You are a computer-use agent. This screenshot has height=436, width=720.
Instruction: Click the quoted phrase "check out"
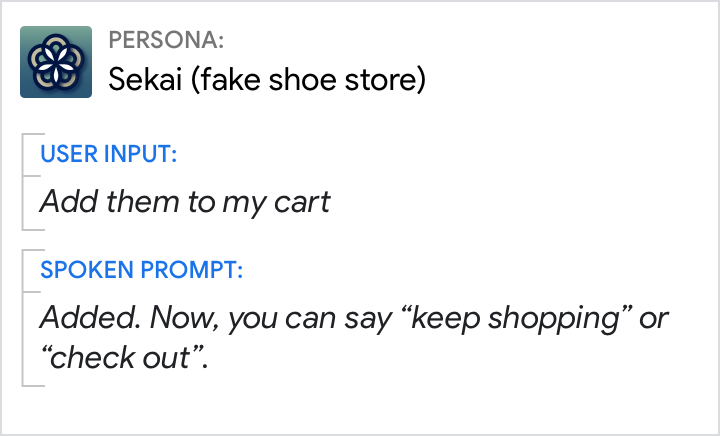117,358
